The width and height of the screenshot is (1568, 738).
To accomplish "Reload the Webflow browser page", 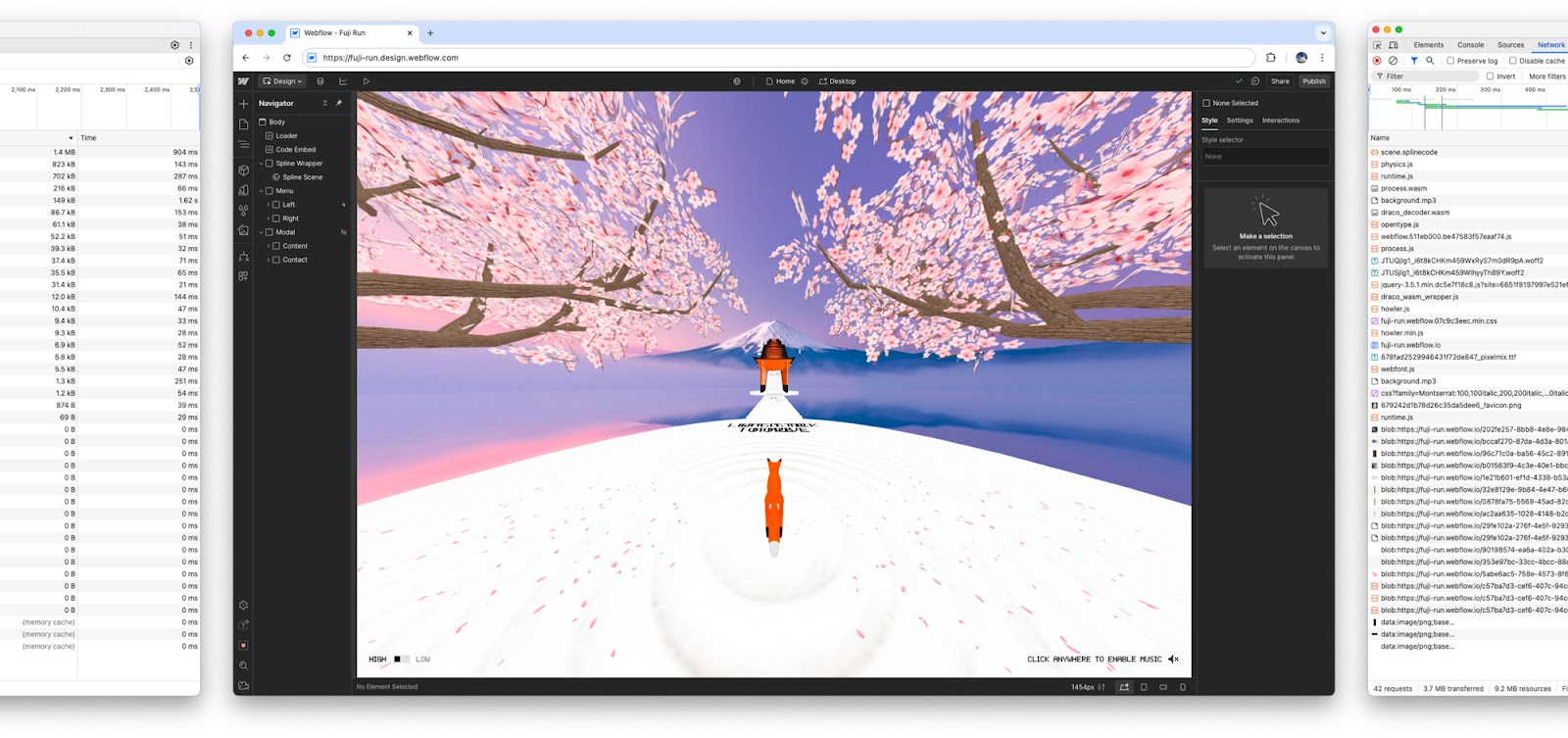I will pyautogui.click(x=287, y=58).
